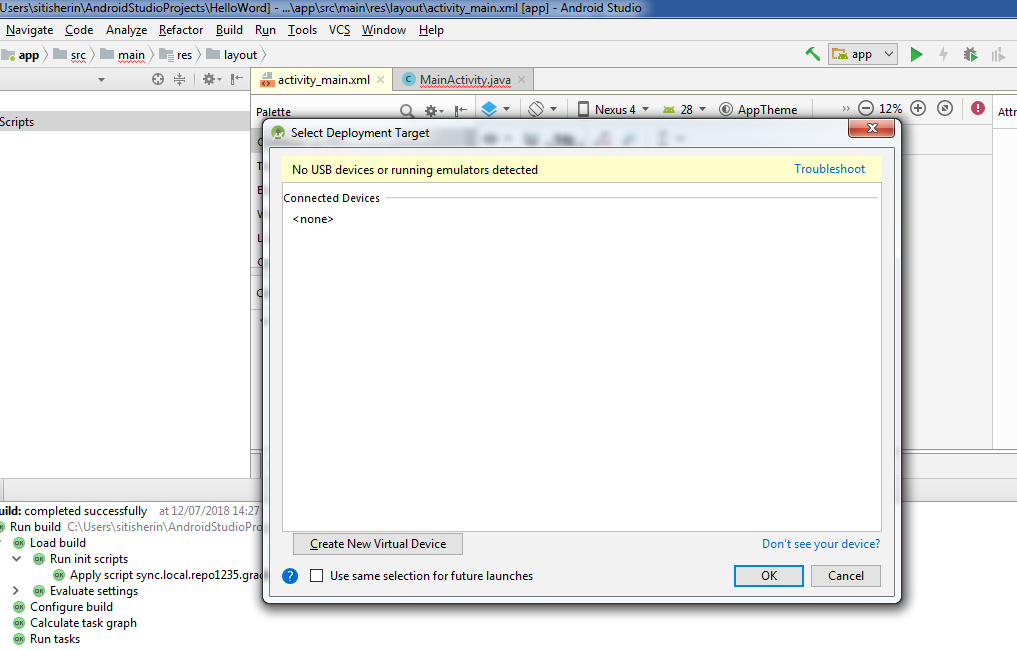Click the zoom-out minus control near 12%
Screen dimensions: 1017x650
click(866, 108)
